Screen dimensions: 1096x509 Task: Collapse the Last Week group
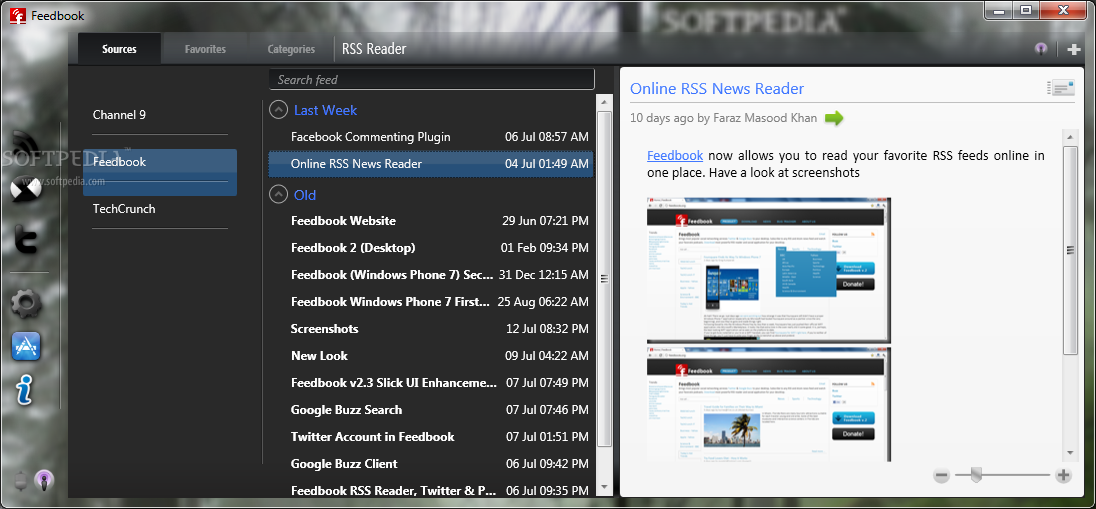click(x=278, y=110)
